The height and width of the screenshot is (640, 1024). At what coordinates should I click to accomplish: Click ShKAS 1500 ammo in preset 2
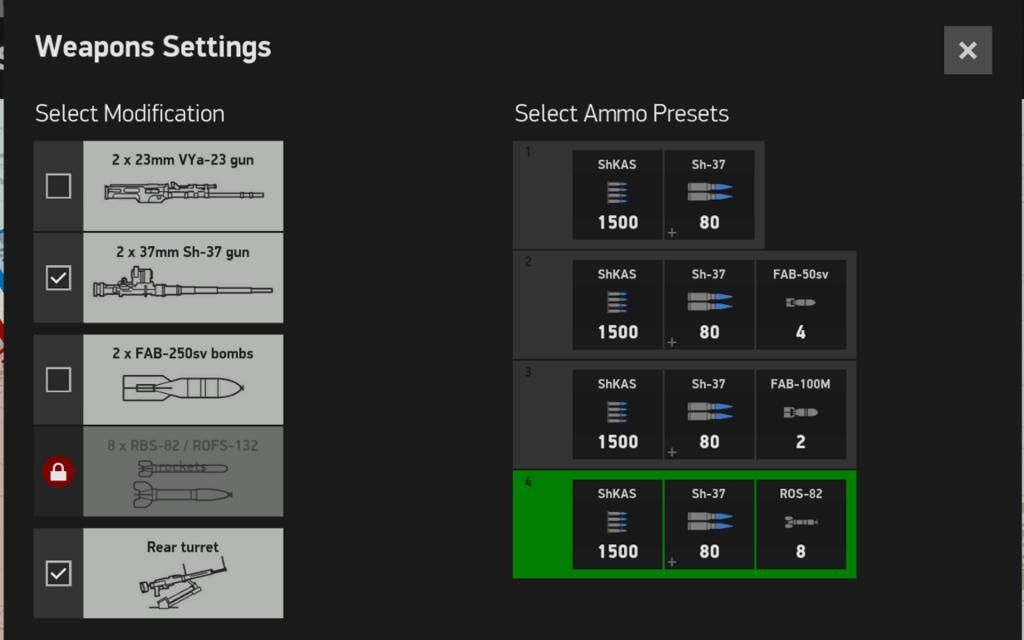point(617,305)
